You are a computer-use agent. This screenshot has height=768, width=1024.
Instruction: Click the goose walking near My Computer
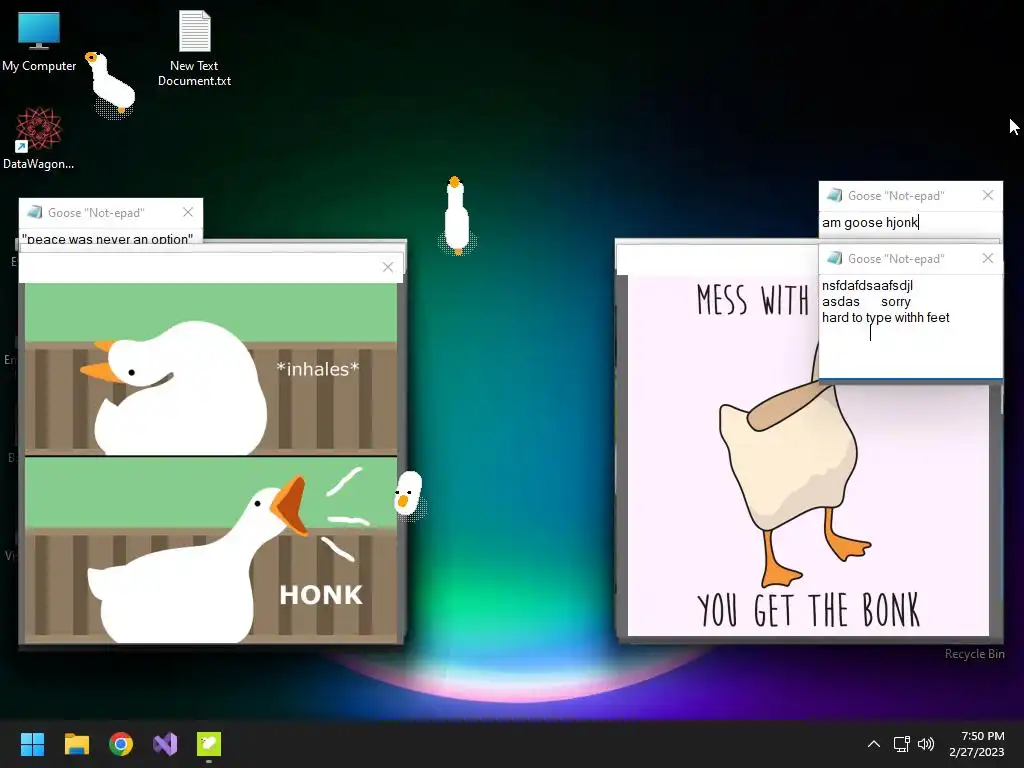click(x=111, y=85)
